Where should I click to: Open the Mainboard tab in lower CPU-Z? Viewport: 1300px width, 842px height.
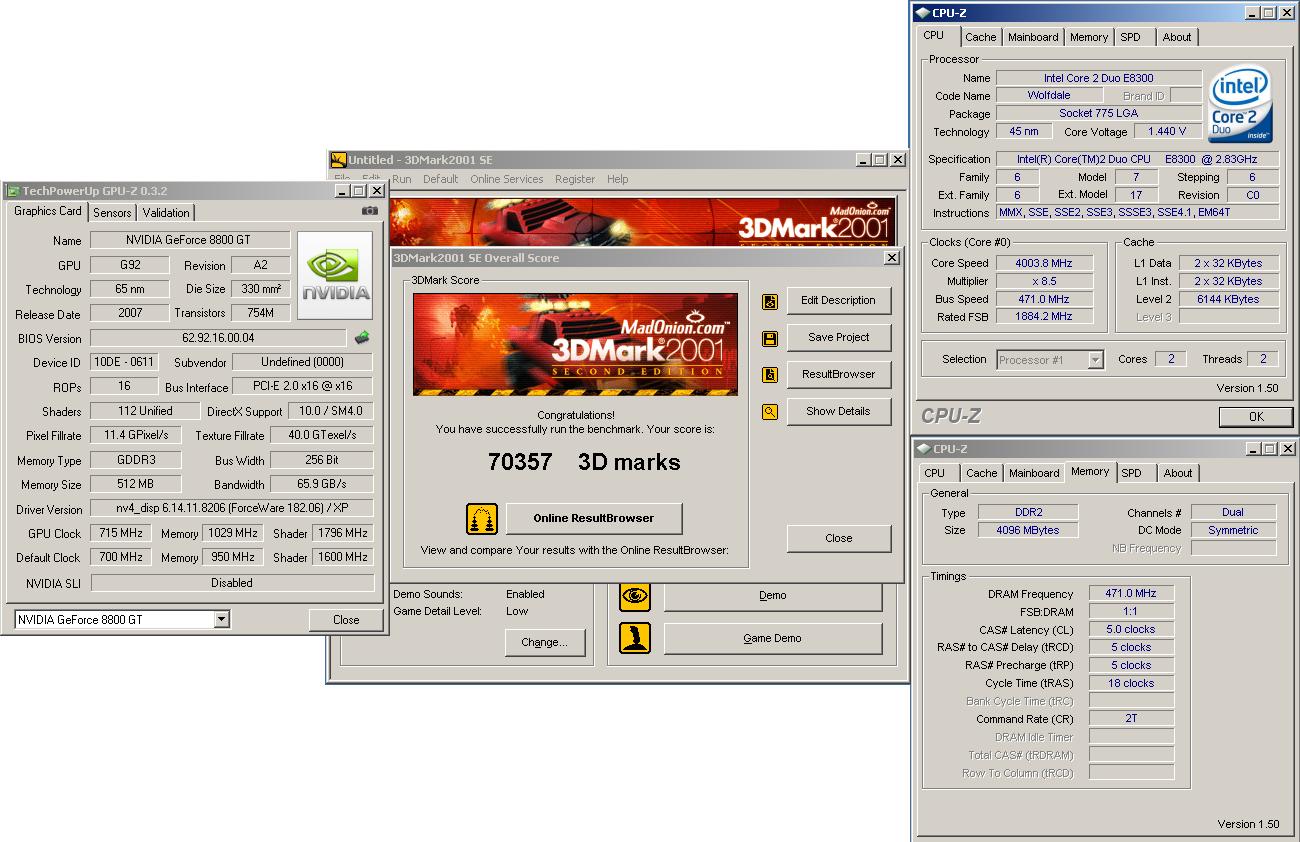coord(1034,473)
